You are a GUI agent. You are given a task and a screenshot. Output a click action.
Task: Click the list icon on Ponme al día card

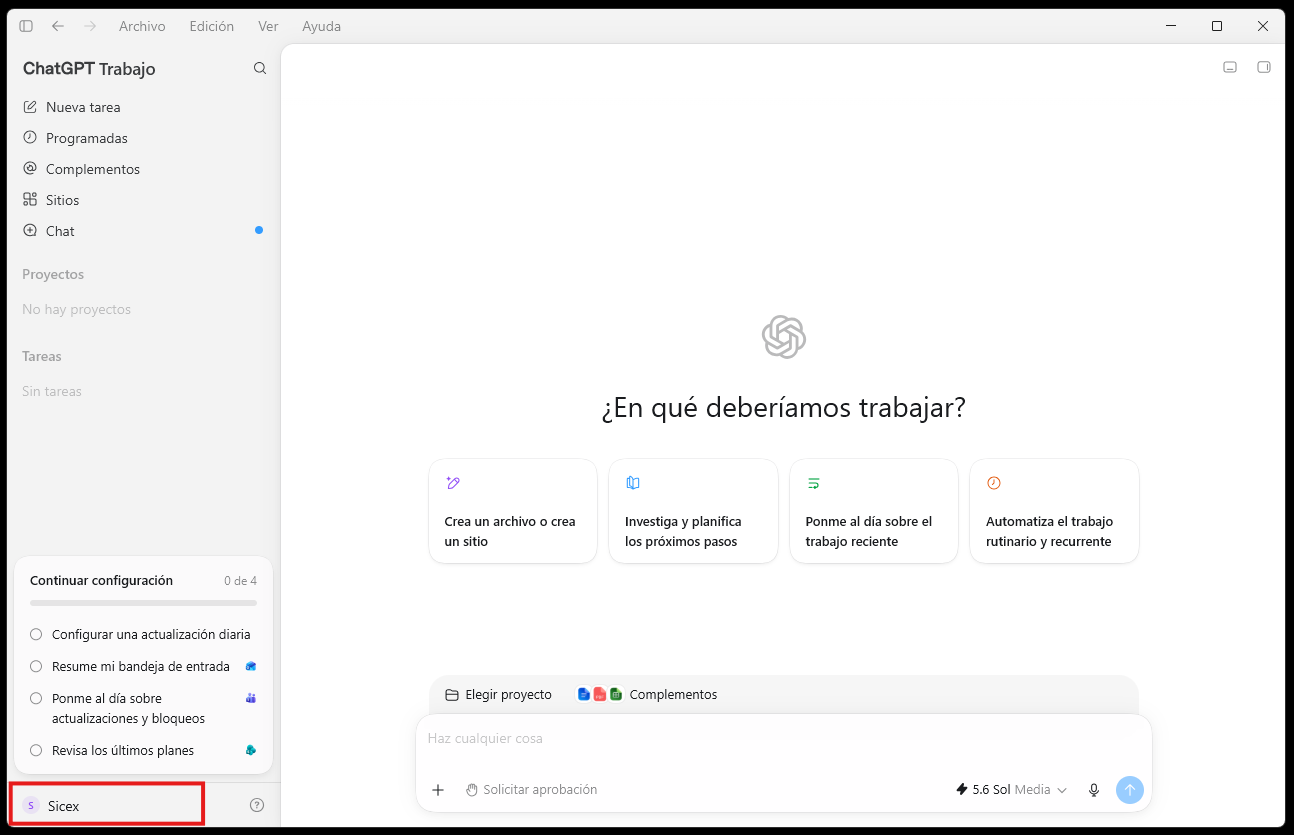[814, 483]
